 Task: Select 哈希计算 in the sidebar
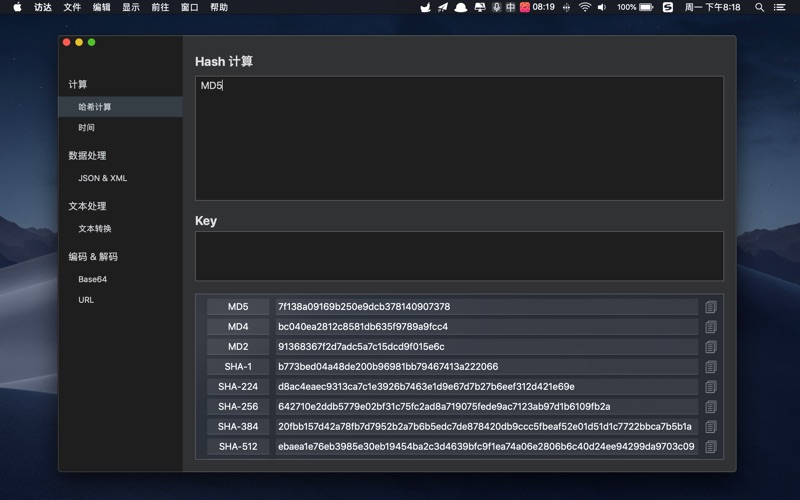click(120, 107)
